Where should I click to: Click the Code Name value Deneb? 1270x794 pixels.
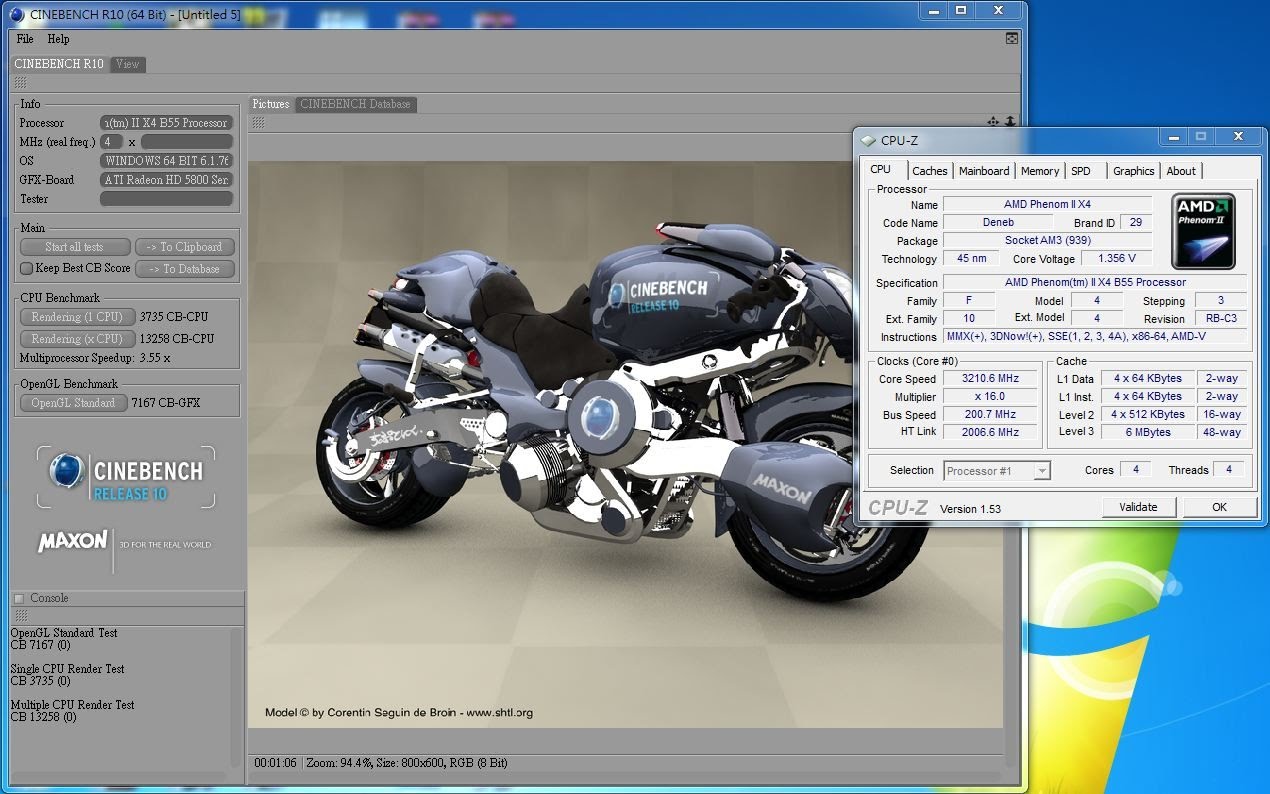point(998,223)
